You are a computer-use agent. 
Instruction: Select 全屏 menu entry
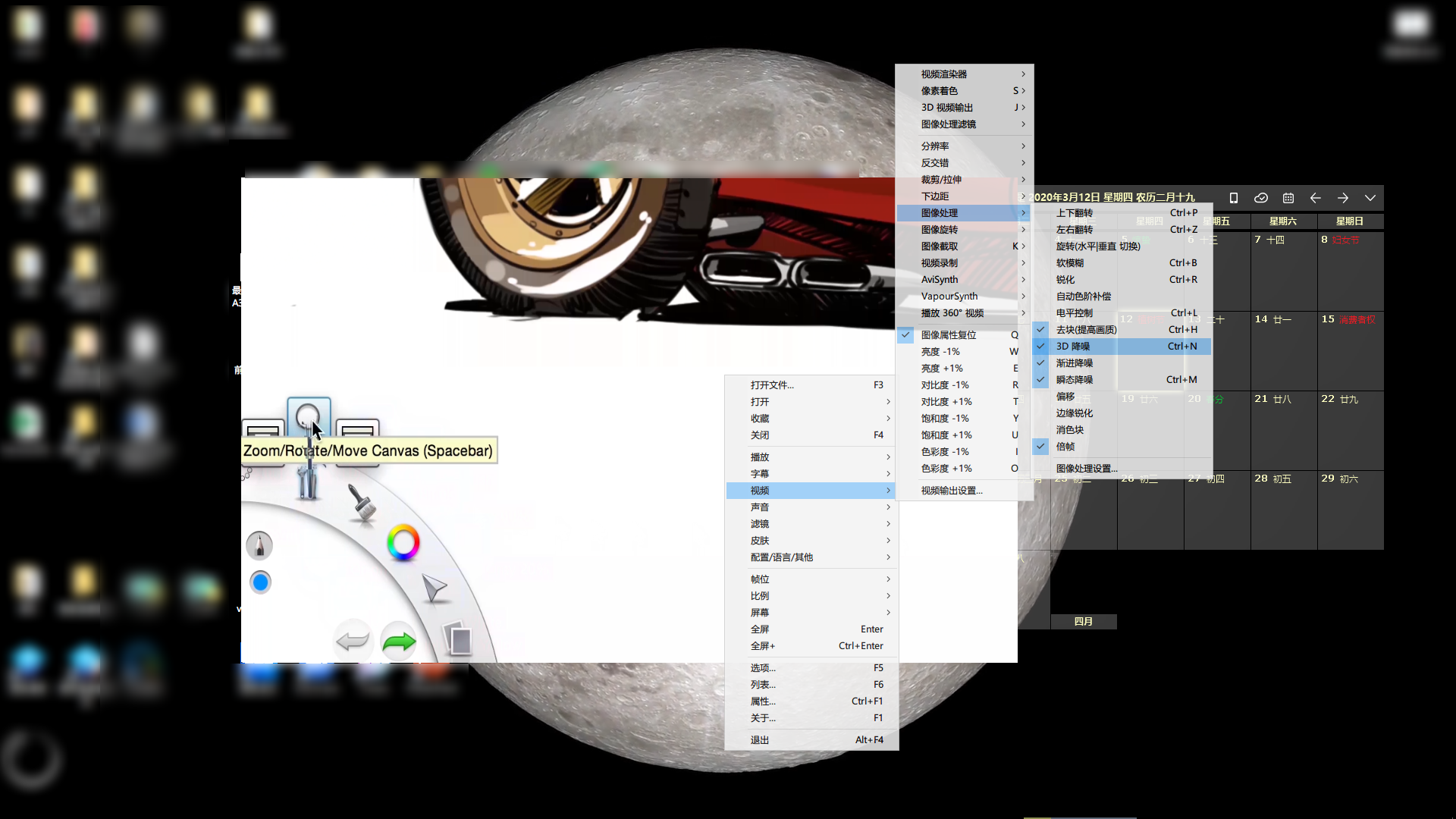pos(811,629)
